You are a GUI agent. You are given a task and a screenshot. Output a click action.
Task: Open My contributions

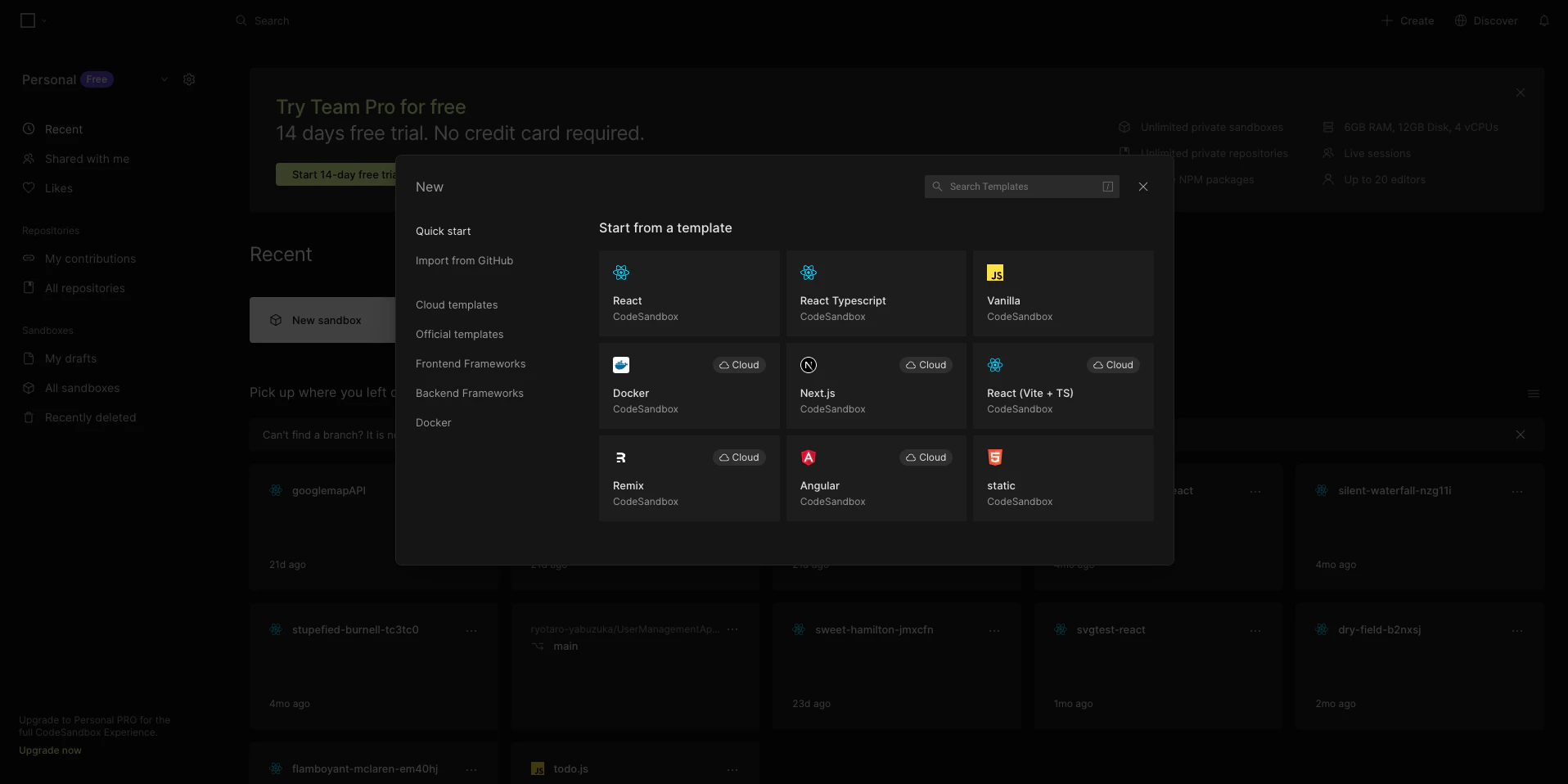pos(90,259)
